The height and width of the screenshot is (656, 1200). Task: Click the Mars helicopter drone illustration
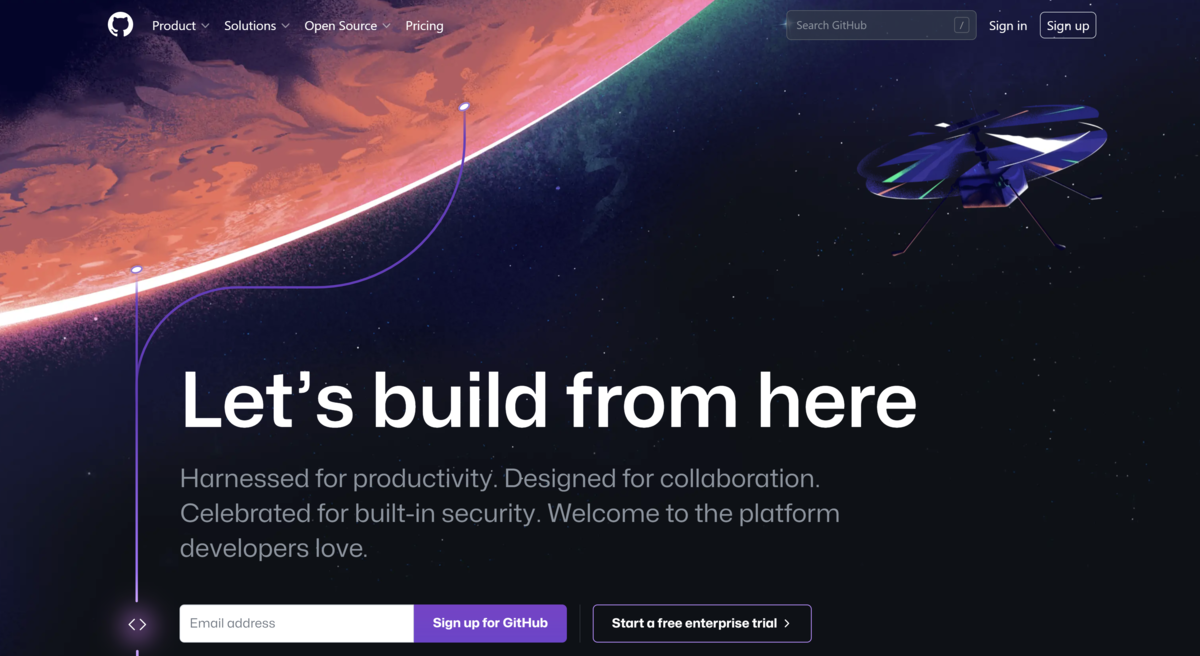click(x=982, y=172)
